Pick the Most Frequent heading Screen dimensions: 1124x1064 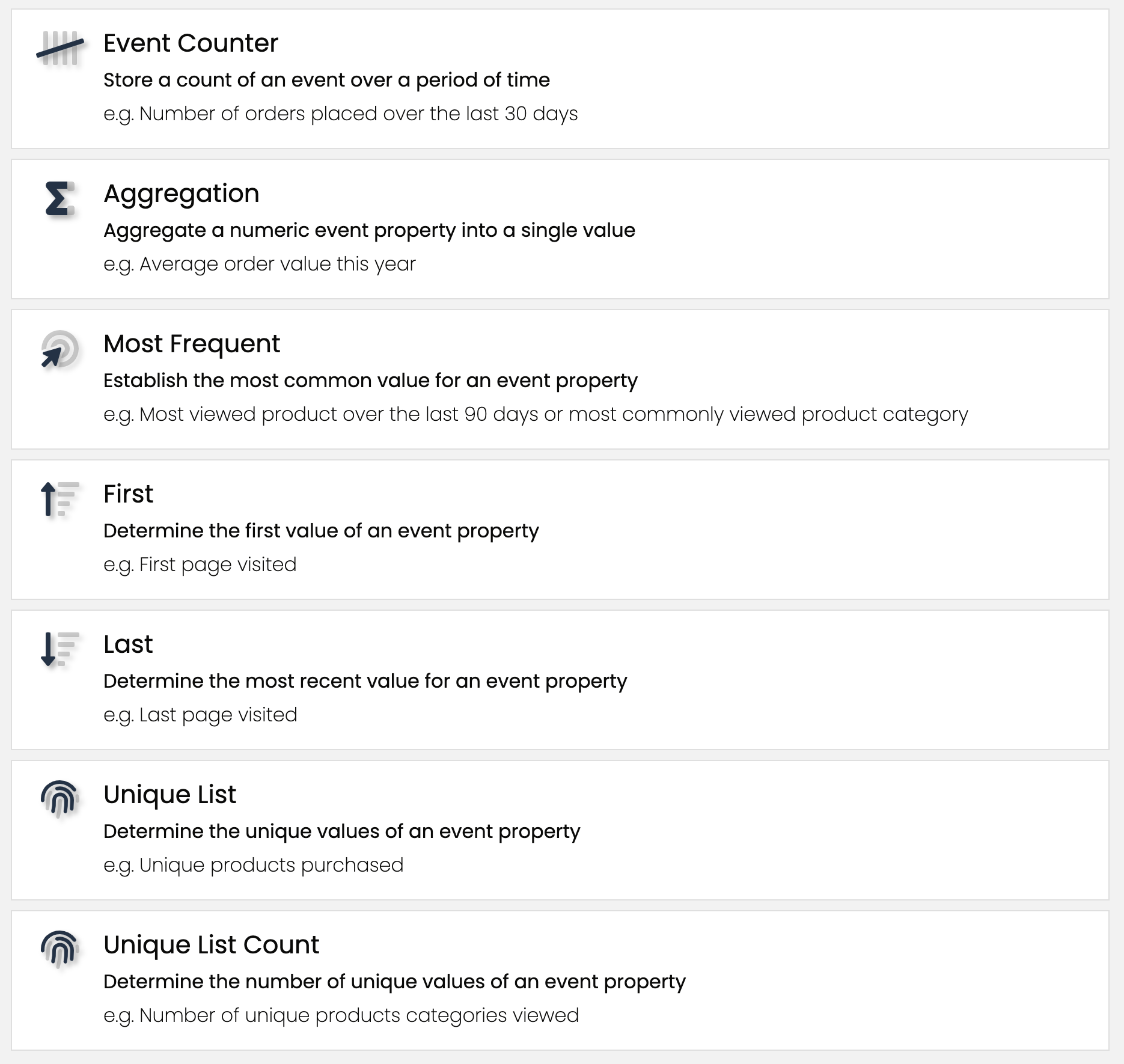(191, 344)
